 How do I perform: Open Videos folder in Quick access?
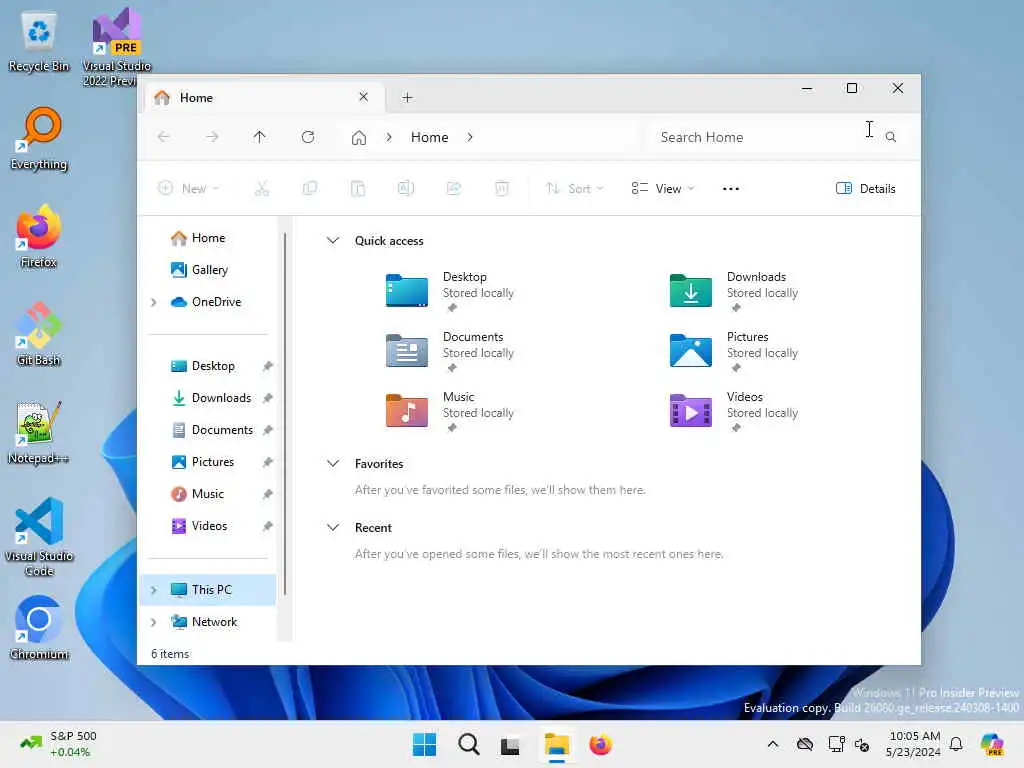coord(735,411)
